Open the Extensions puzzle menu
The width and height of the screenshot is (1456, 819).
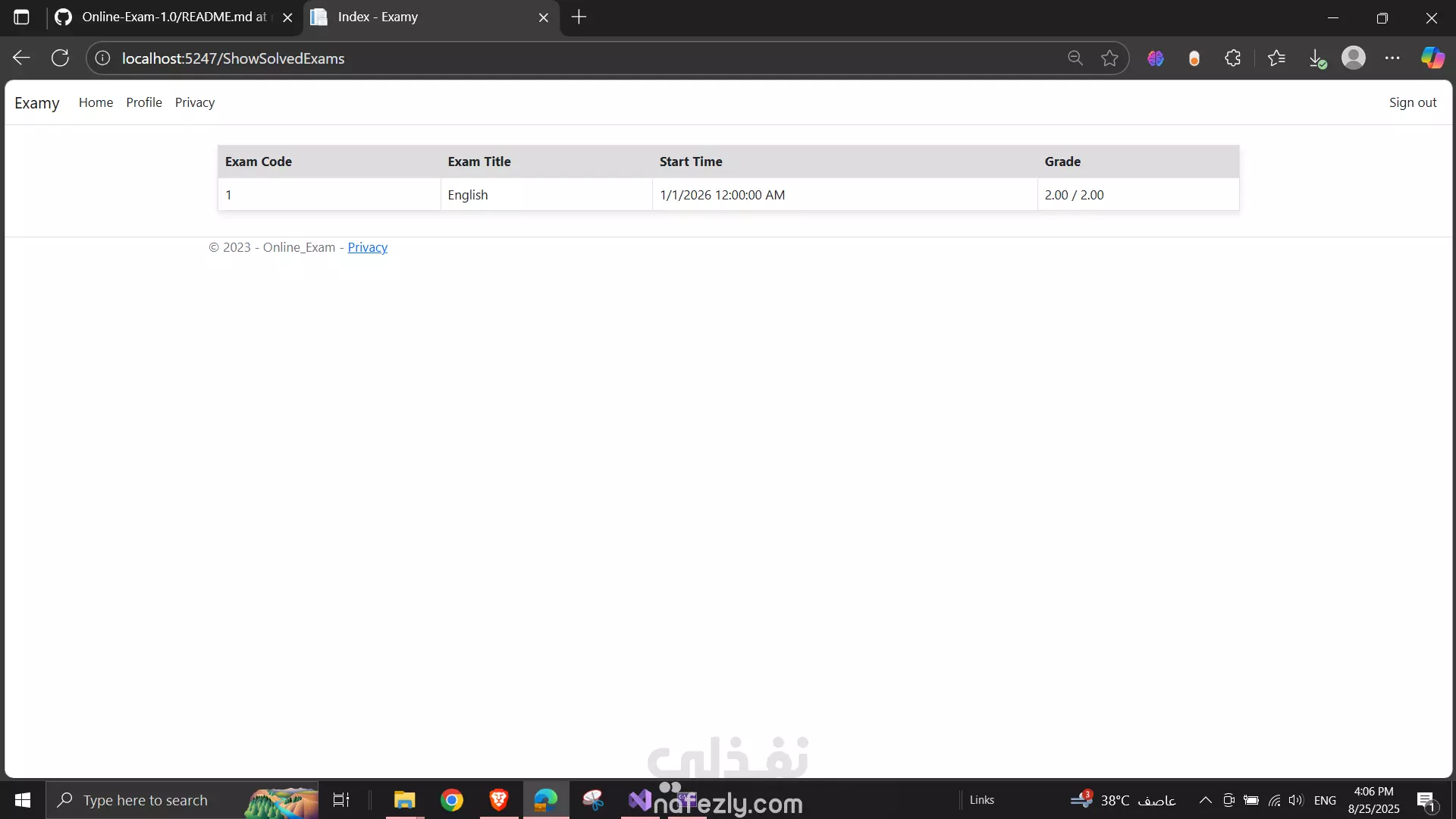[1233, 58]
